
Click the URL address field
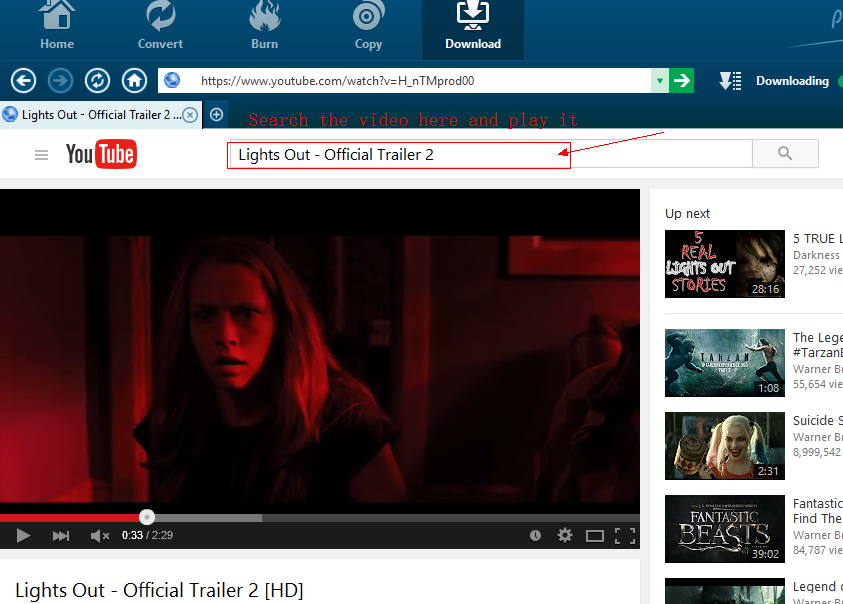click(x=404, y=81)
